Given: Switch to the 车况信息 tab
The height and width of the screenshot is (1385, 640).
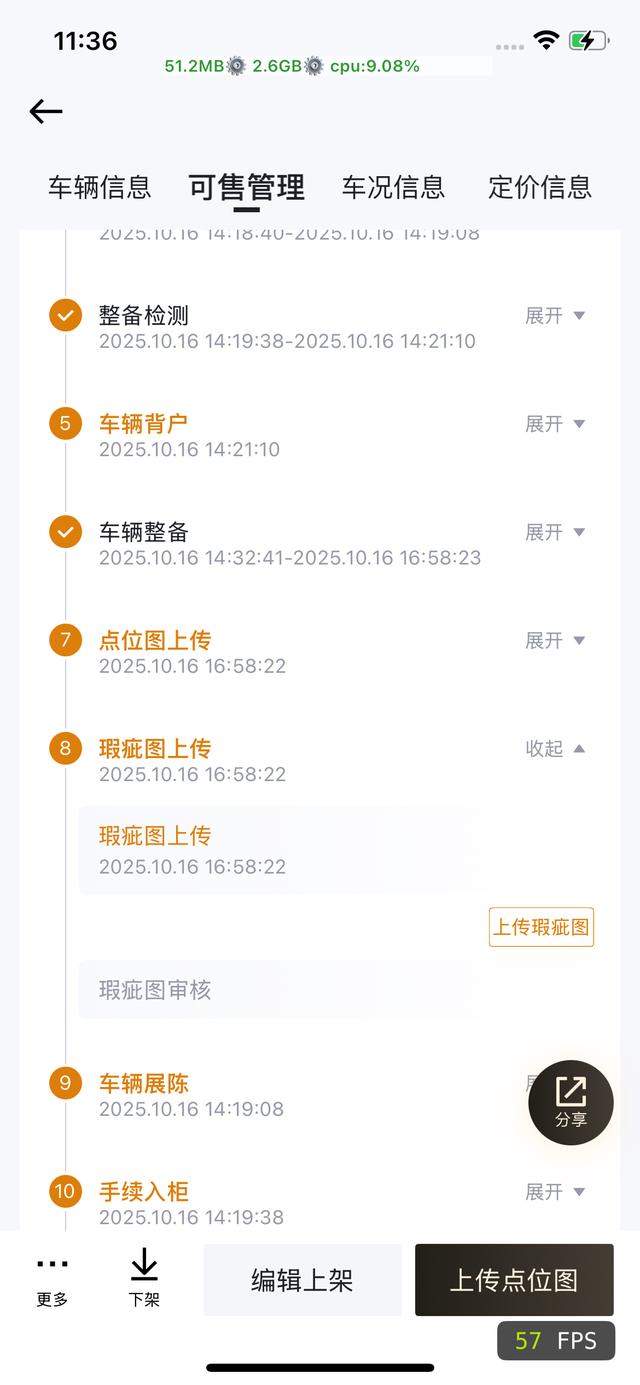Looking at the screenshot, I should 393,187.
